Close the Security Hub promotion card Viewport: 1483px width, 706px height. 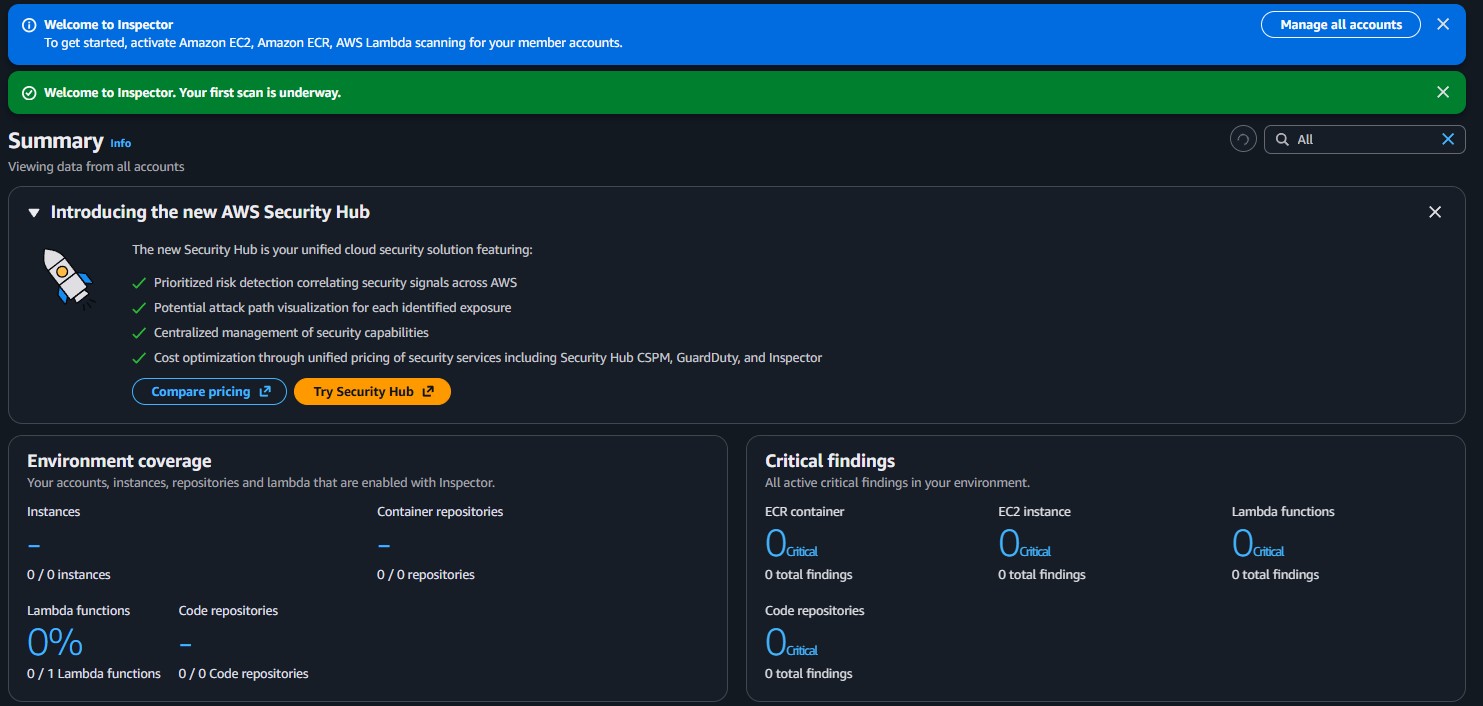point(1435,211)
